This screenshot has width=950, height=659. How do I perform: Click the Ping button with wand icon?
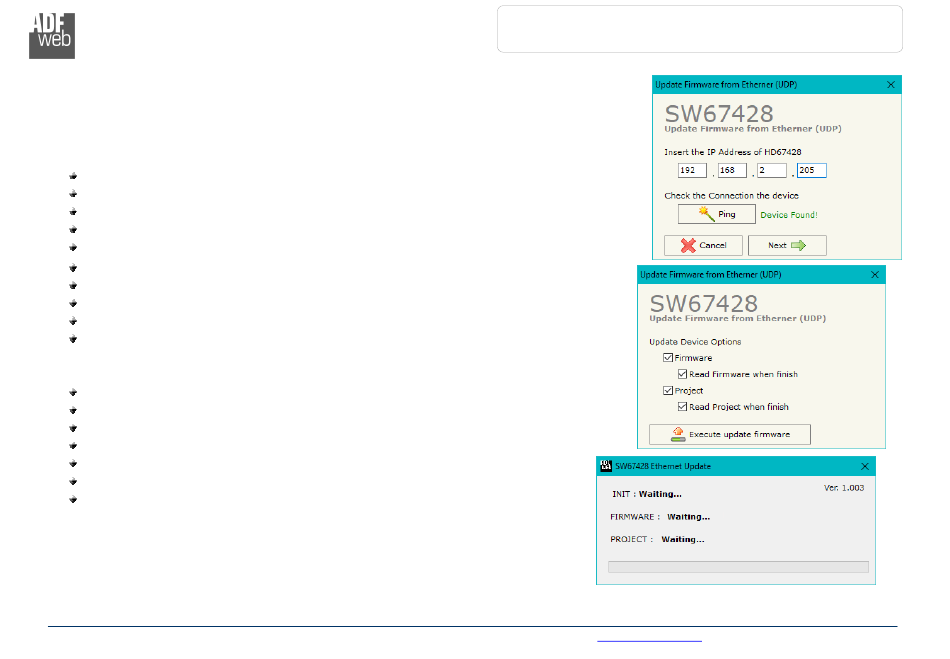click(716, 214)
